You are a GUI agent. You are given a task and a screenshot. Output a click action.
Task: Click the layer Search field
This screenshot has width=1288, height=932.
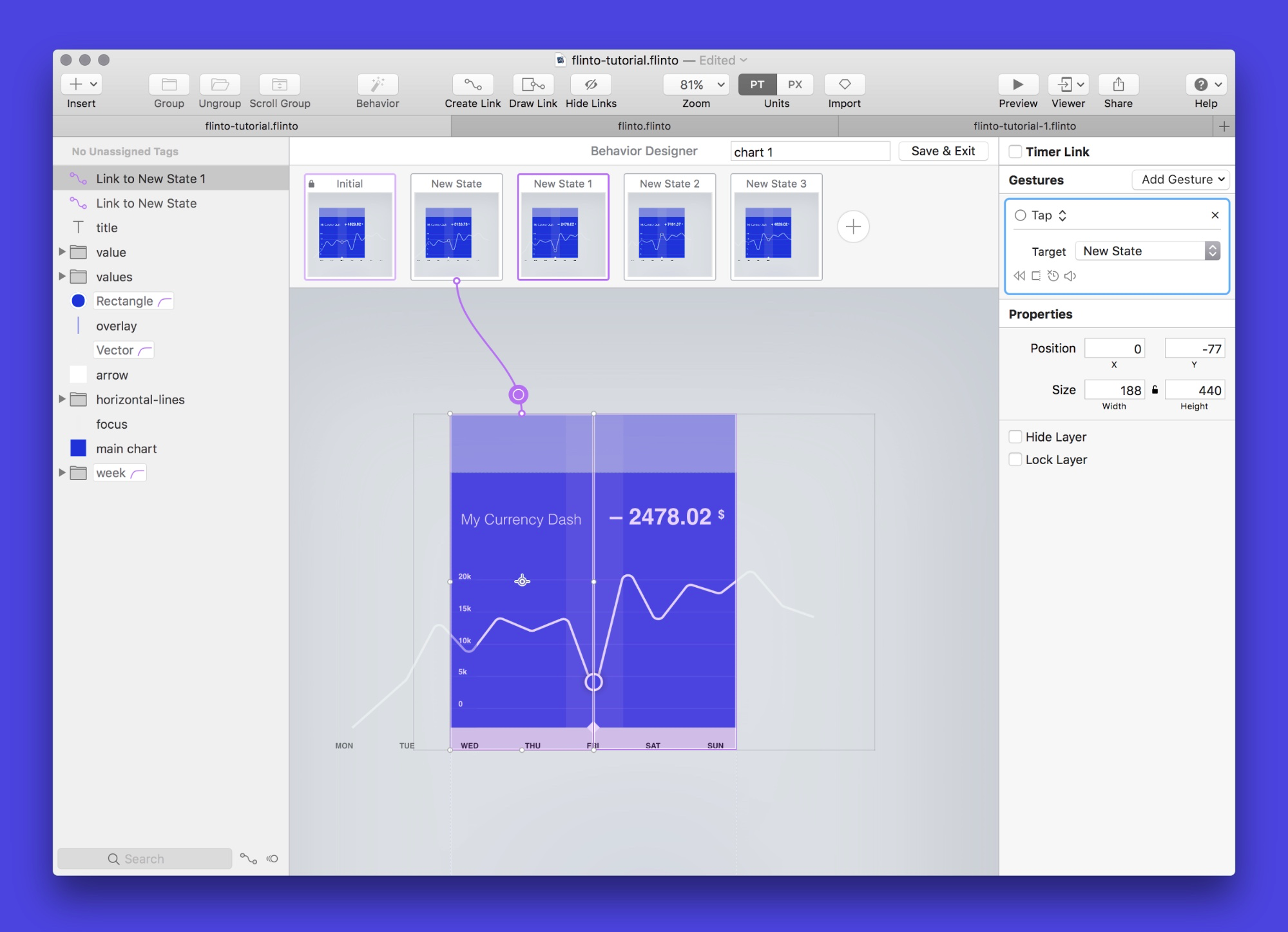(144, 859)
